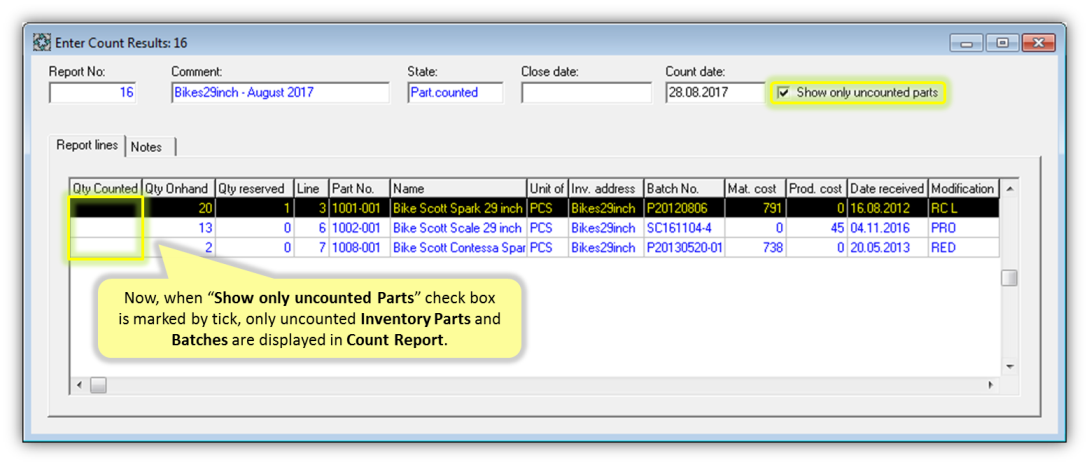Click the empty Close date field
This screenshot has width=1089, height=465.
click(587, 92)
